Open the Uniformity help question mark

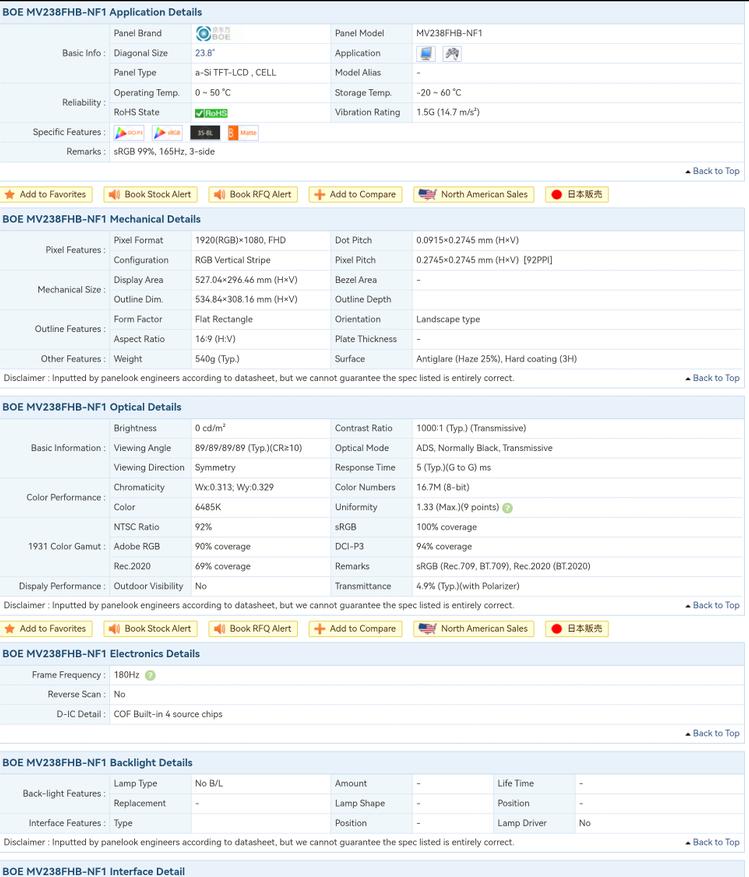coord(507,508)
